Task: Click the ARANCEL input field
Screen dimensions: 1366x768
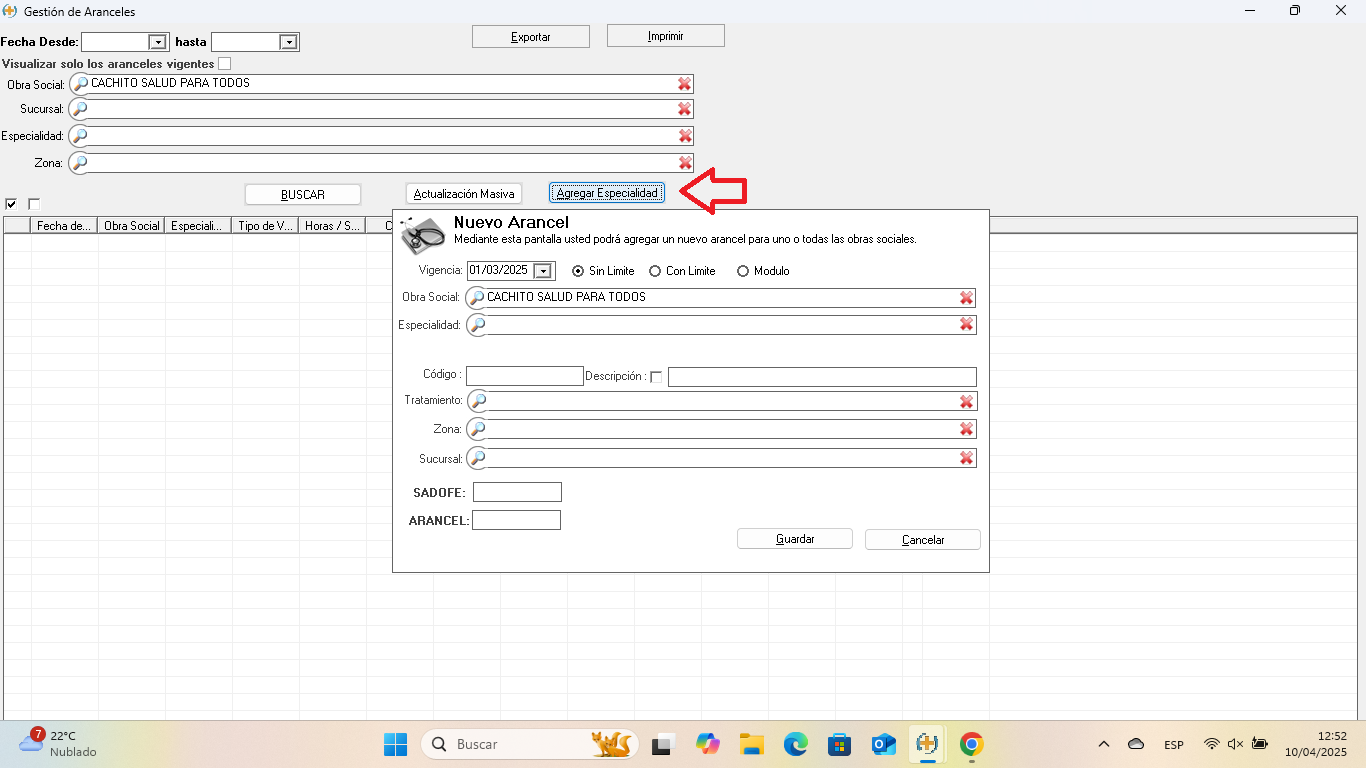Action: tap(516, 520)
